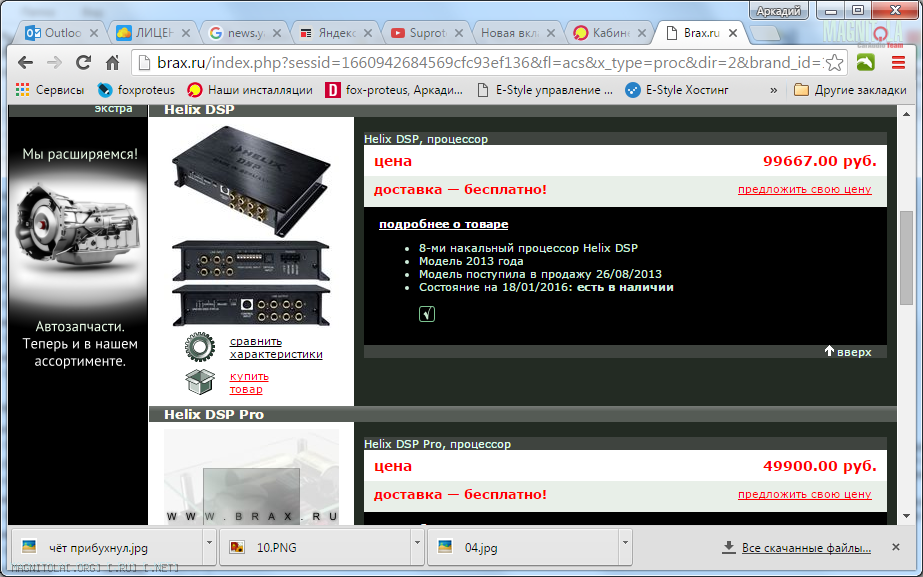This screenshot has height=577, width=923.
Task: Toggle the checkmark box under Helix DSP details
Action: (427, 314)
